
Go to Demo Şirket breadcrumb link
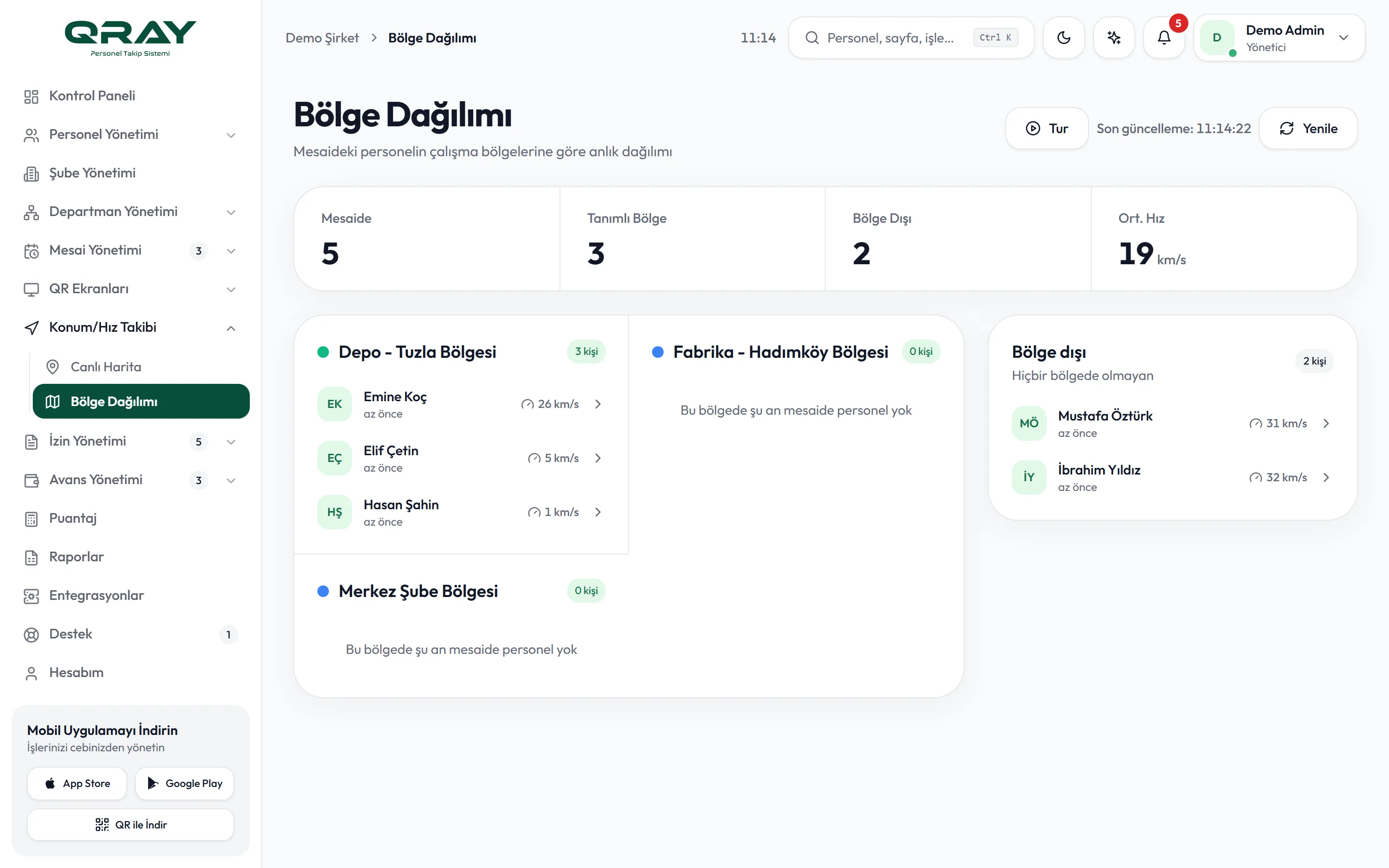tap(322, 38)
